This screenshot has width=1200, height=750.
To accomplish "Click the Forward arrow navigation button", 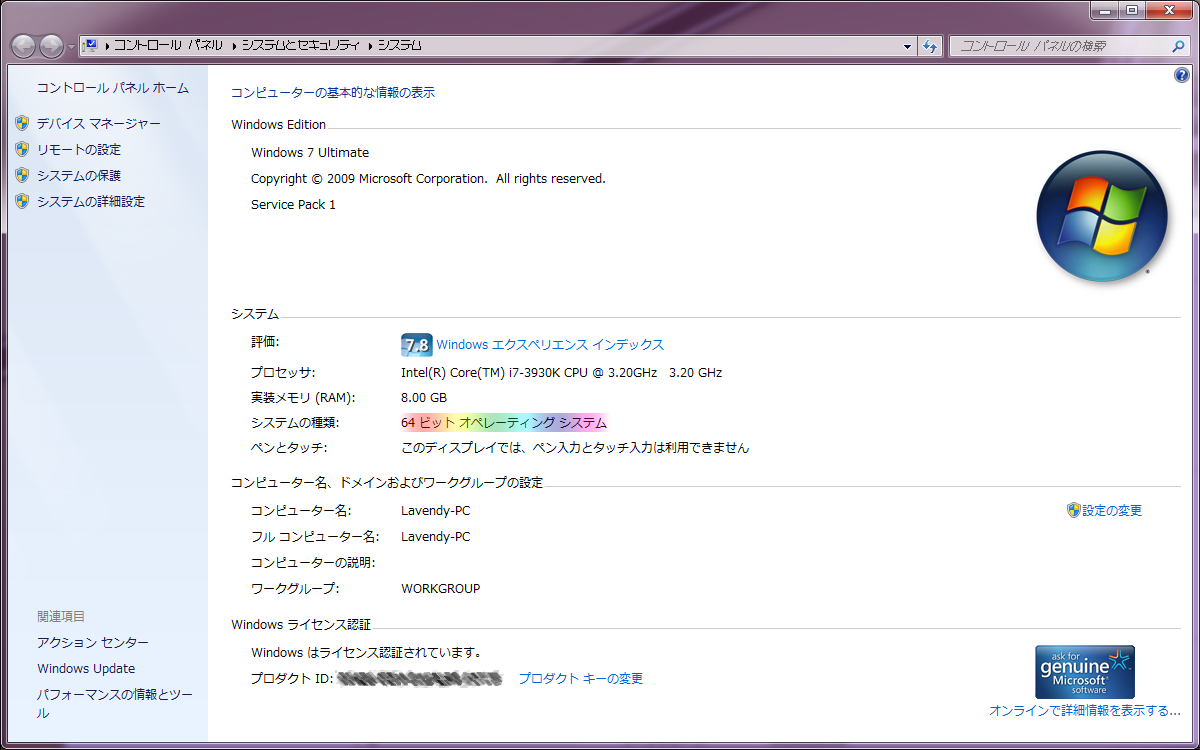I will pyautogui.click(x=52, y=46).
